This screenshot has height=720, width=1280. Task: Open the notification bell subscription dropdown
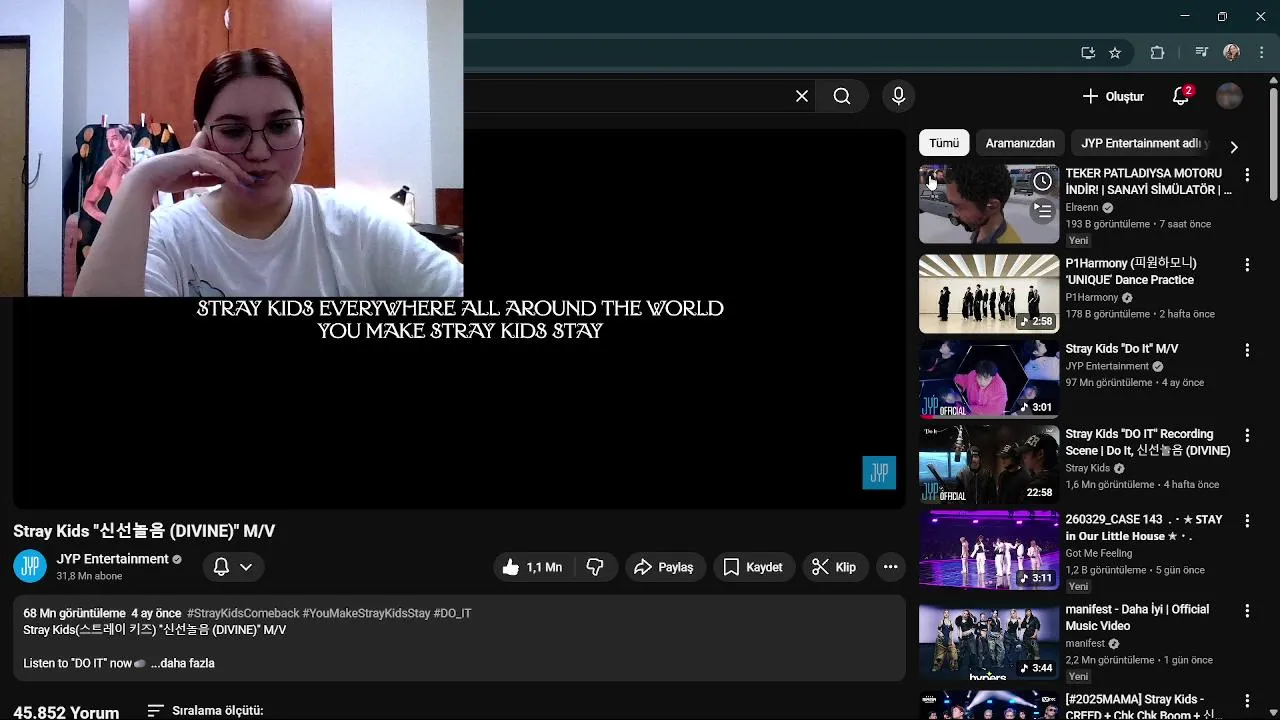(x=233, y=567)
